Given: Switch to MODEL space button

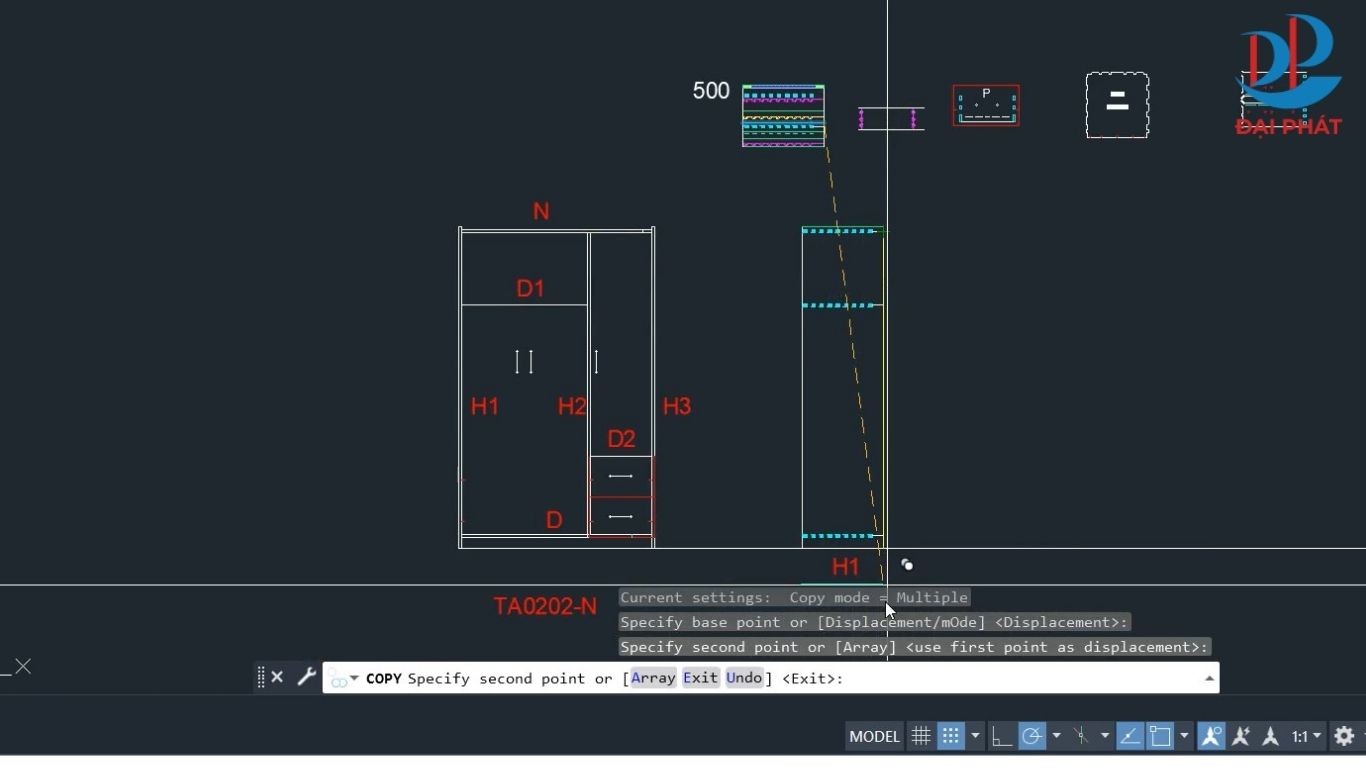Looking at the screenshot, I should (x=874, y=736).
